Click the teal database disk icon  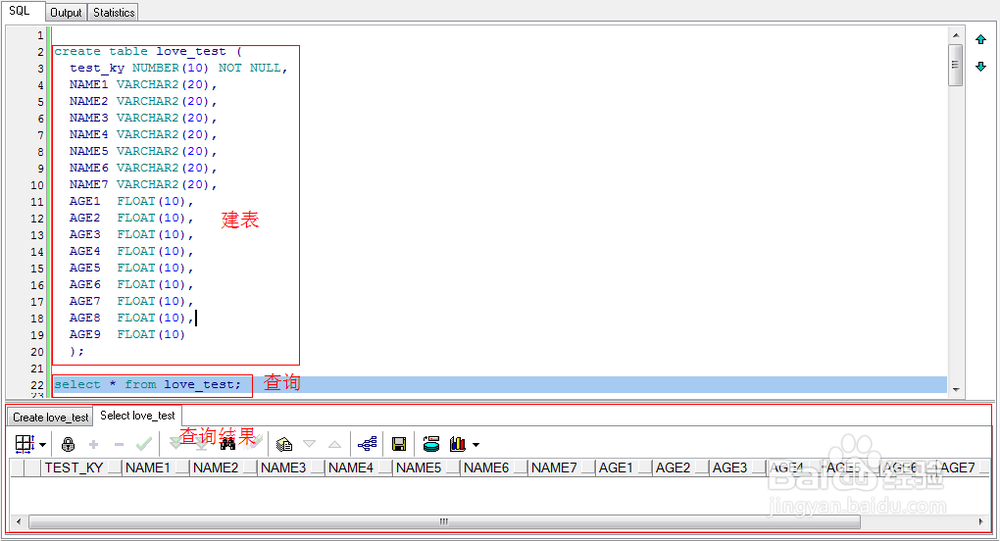tap(431, 444)
